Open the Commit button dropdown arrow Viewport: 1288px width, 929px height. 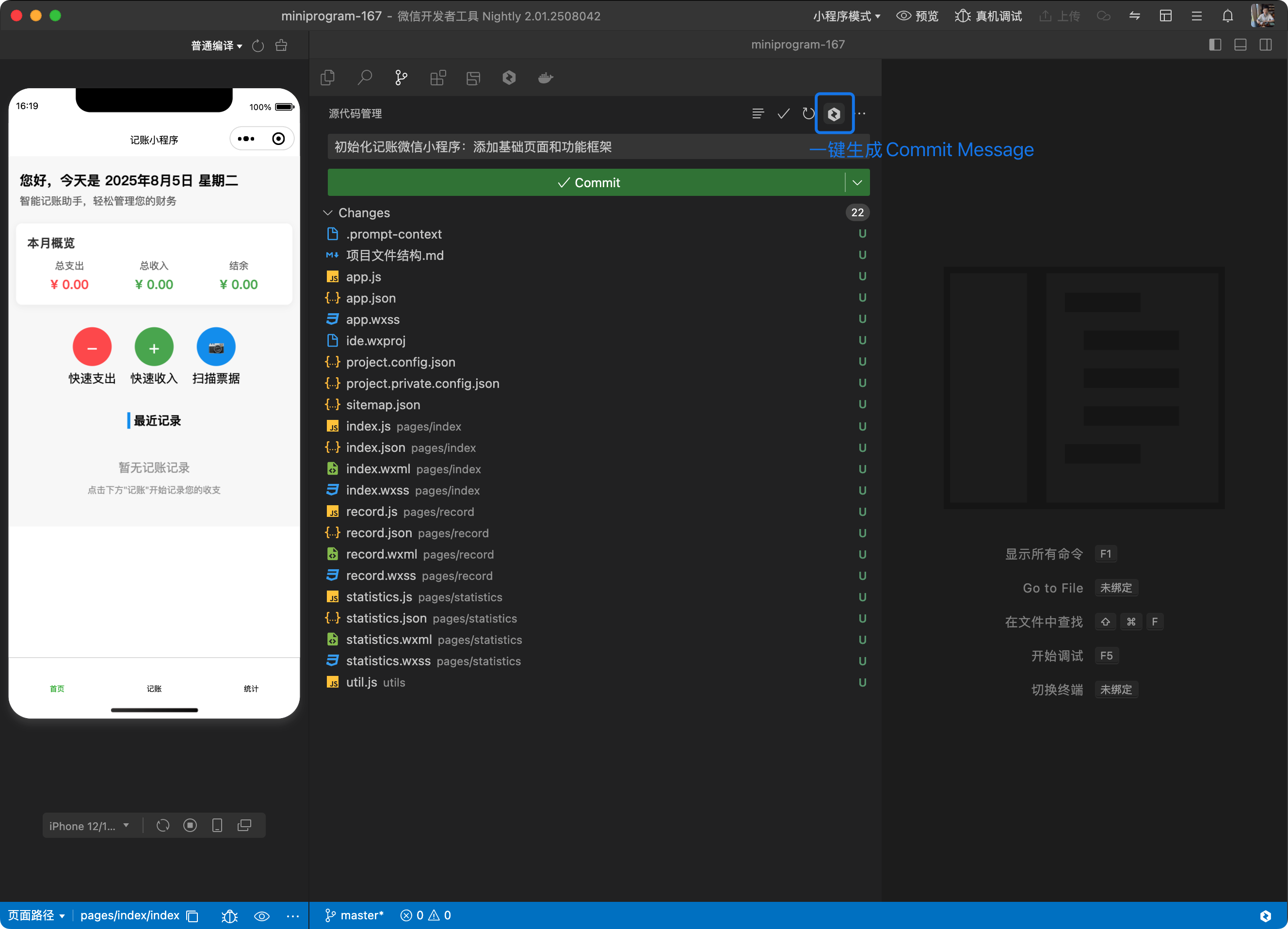pos(857,182)
